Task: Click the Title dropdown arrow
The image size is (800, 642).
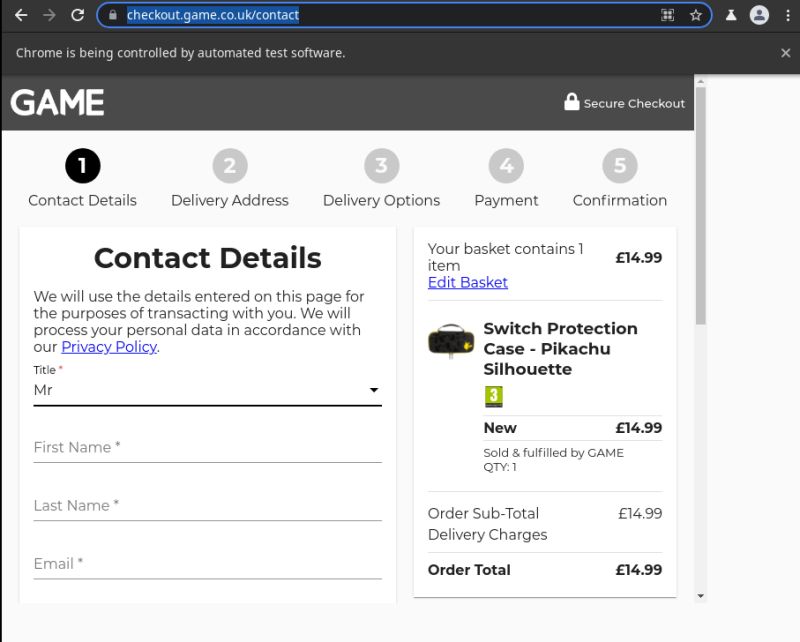Action: click(x=374, y=390)
